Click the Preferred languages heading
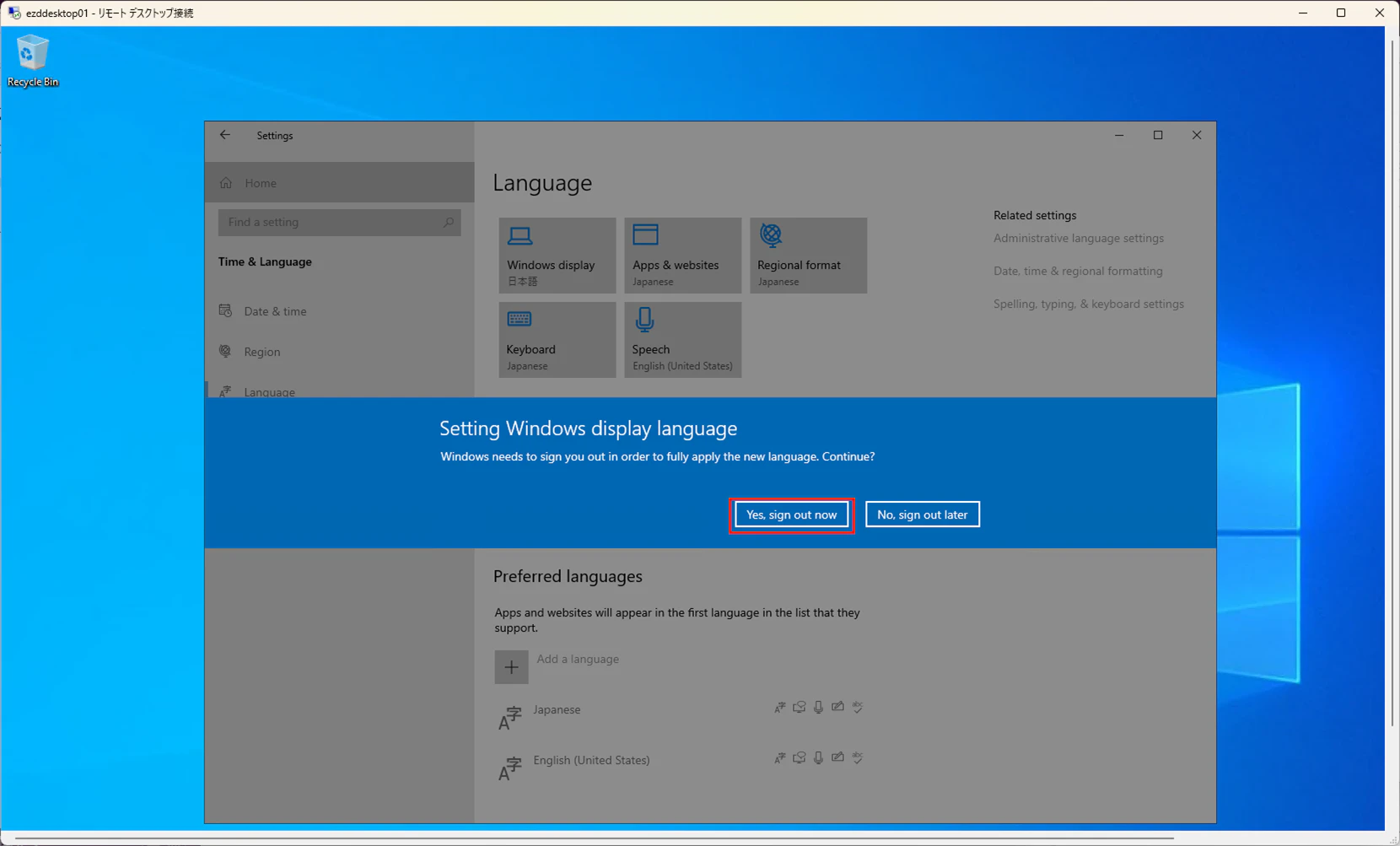 point(568,577)
